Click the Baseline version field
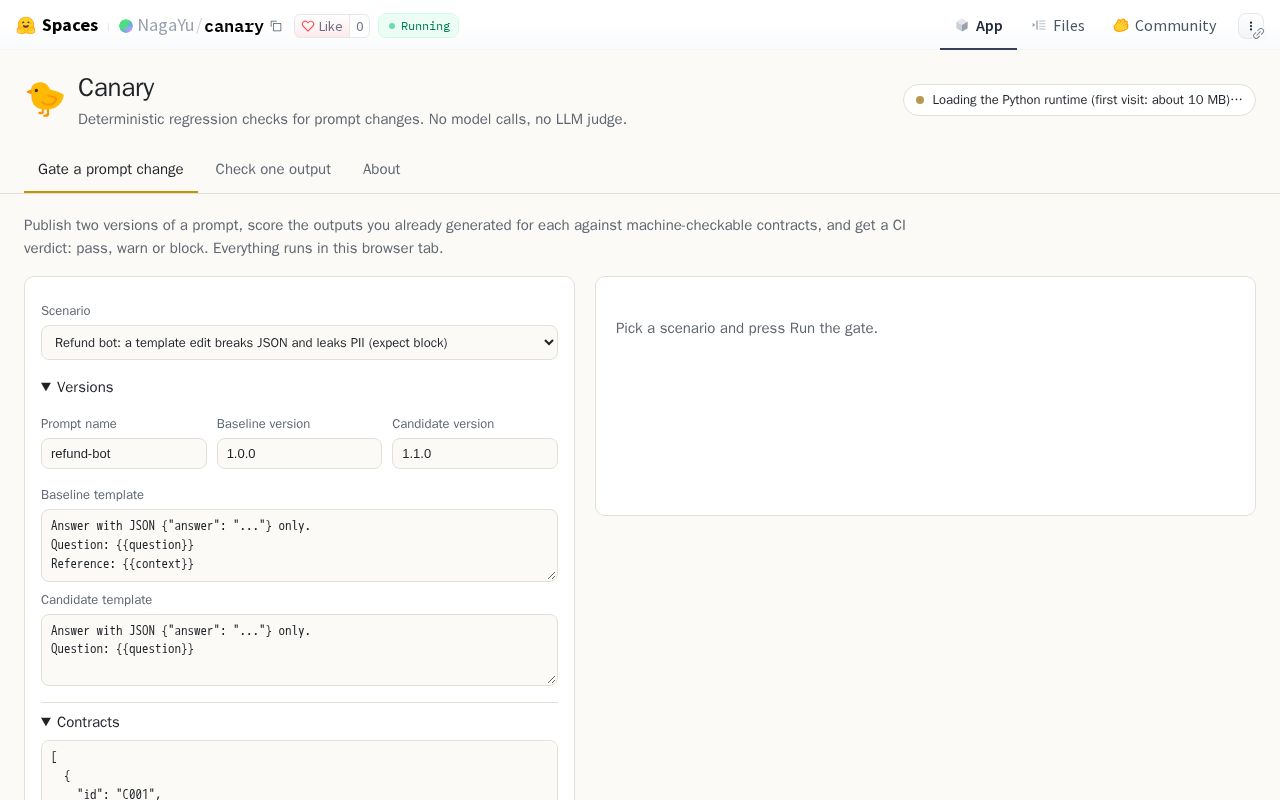The image size is (1280, 800). 299,453
